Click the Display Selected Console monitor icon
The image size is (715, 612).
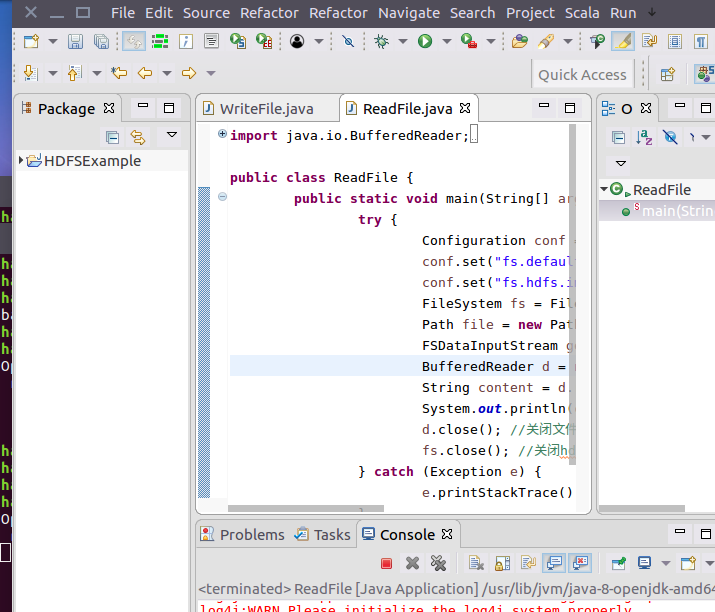pyautogui.click(x=644, y=563)
